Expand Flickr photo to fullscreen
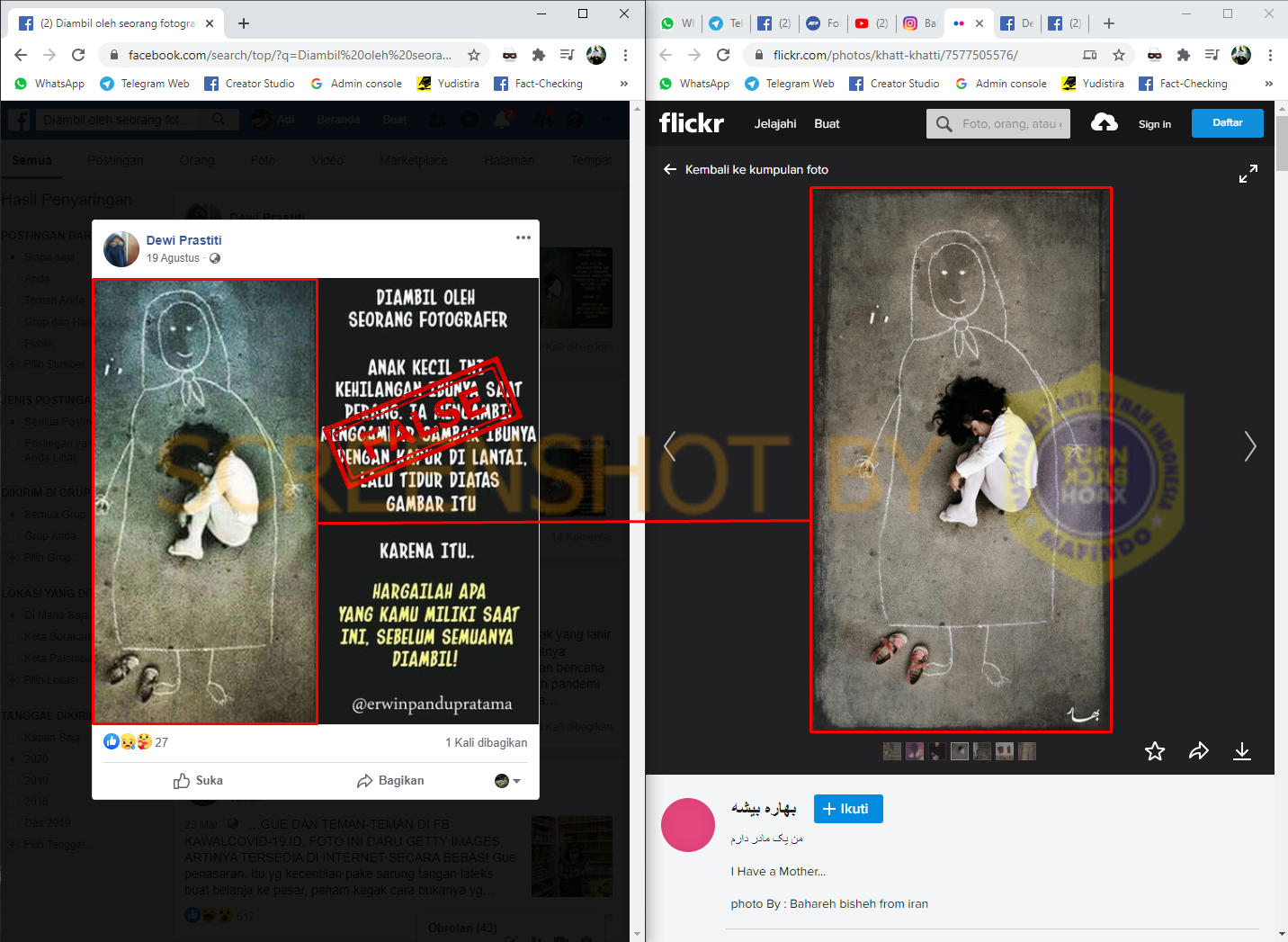Viewport: 1288px width, 942px height. pyautogui.click(x=1248, y=175)
